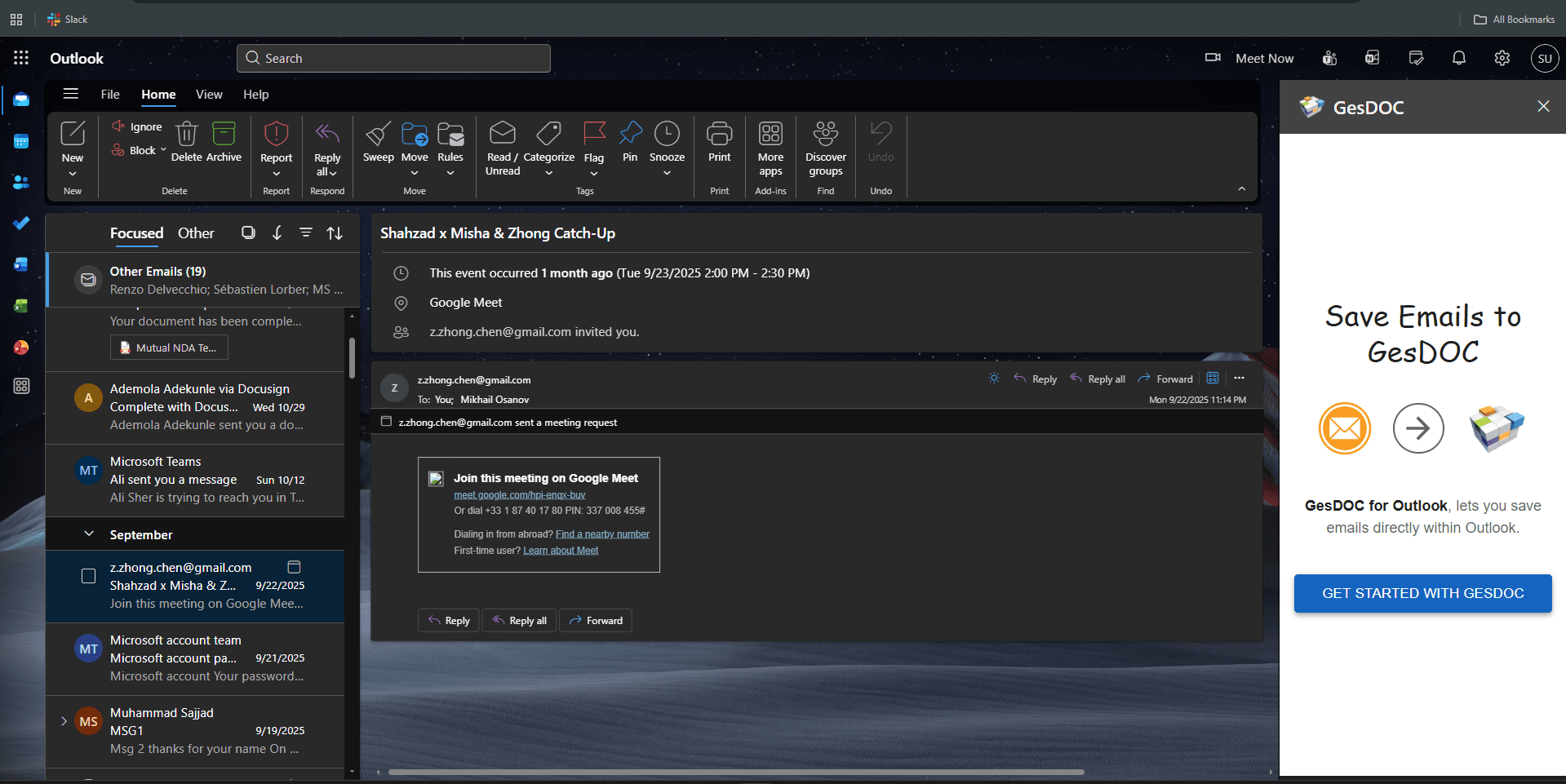This screenshot has height=784, width=1566.
Task: Toggle sort direction arrows in list header
Action: pyautogui.click(x=335, y=233)
